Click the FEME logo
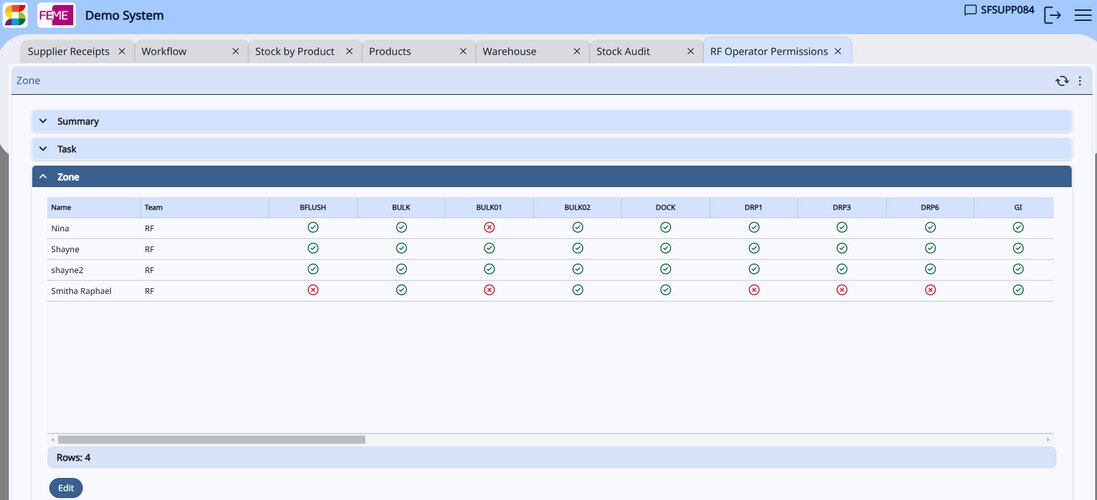The height and width of the screenshot is (500, 1097). pyautogui.click(x=56, y=15)
